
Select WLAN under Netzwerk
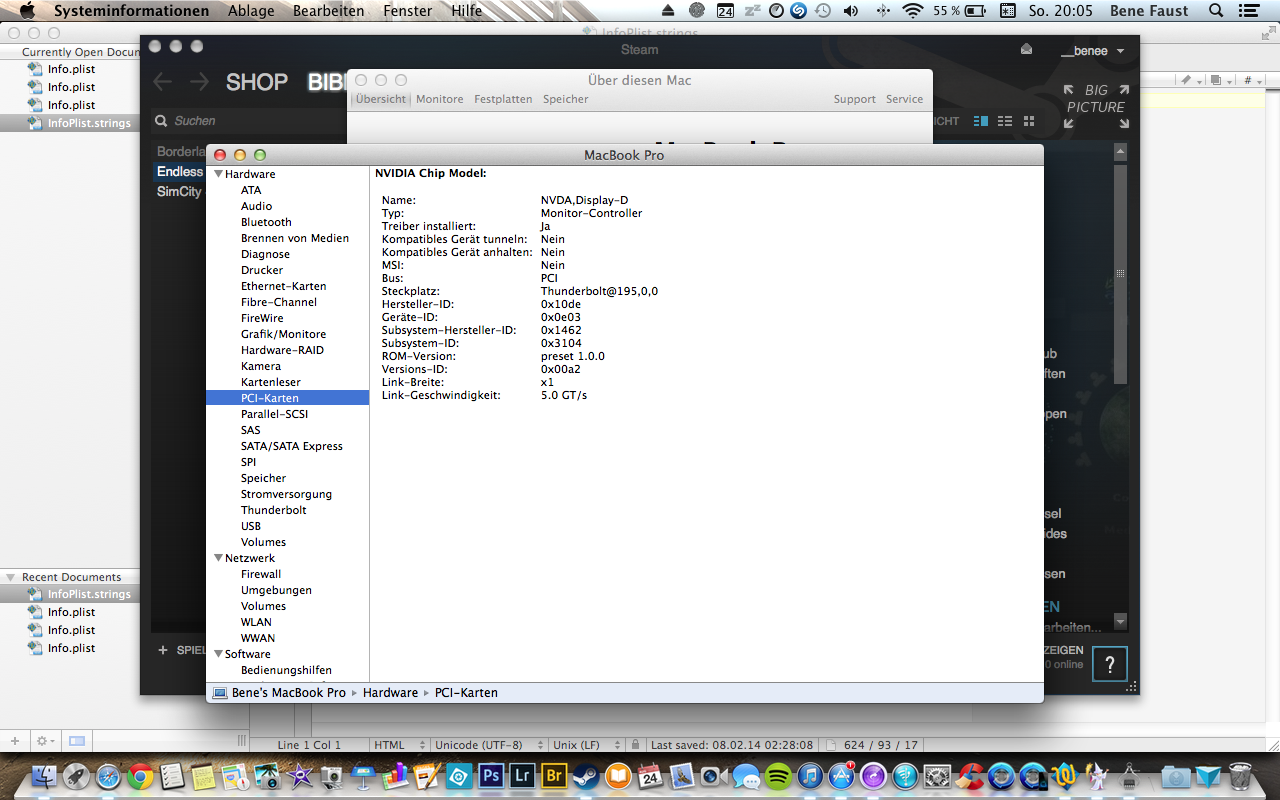click(x=256, y=622)
